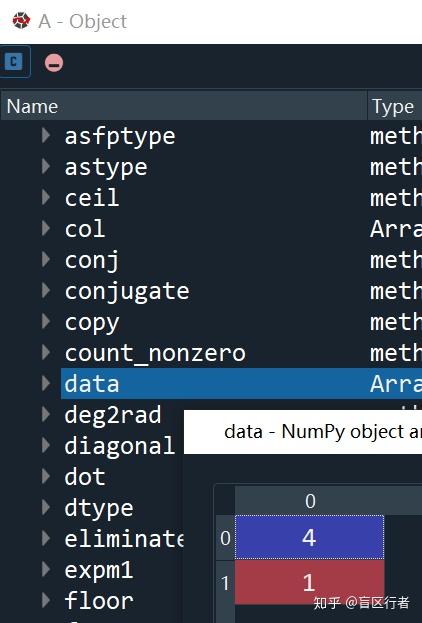The height and width of the screenshot is (623, 422).
Task: Expand the dot row
Action: [x=46, y=476]
